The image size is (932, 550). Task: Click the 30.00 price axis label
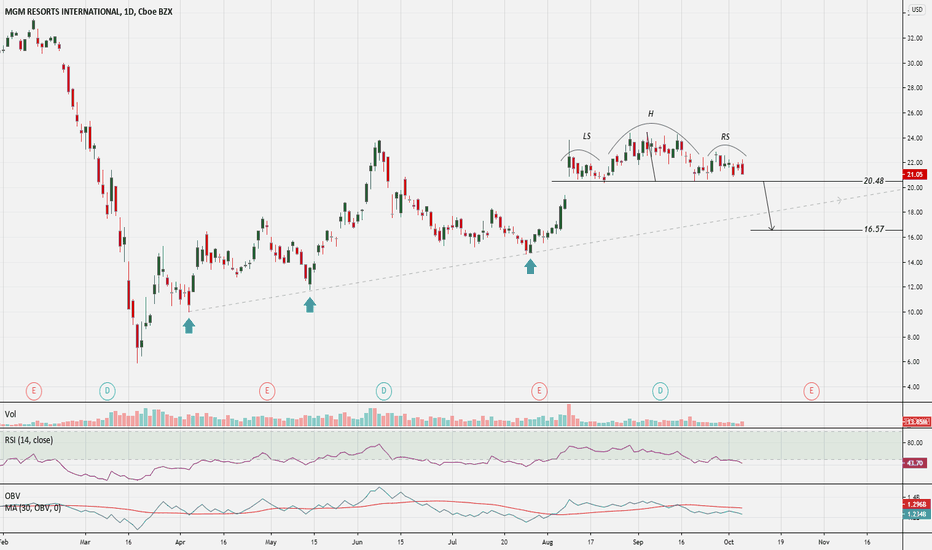coord(915,63)
